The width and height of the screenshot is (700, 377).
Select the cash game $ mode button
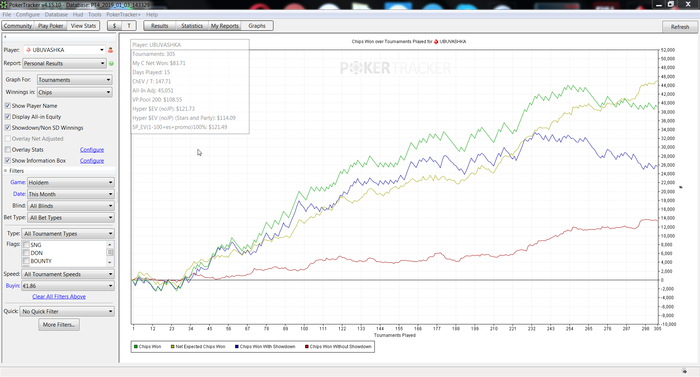[x=114, y=26]
